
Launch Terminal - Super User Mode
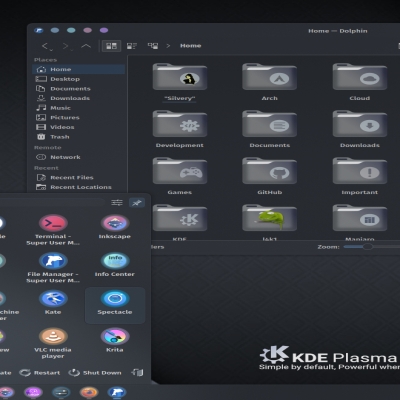(x=53, y=230)
